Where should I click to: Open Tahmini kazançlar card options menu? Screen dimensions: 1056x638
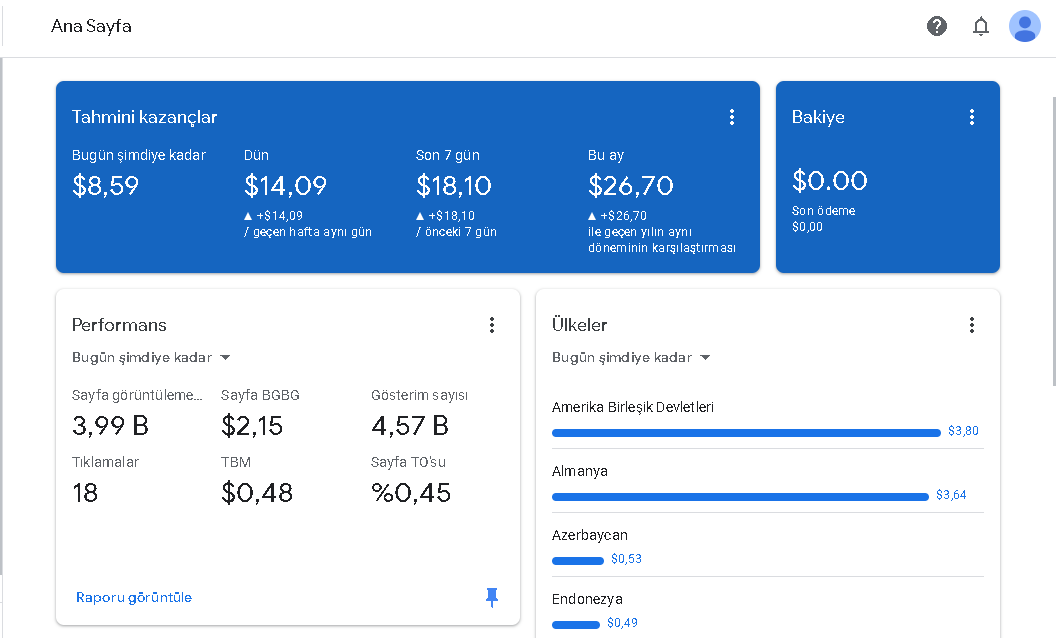pos(731,117)
